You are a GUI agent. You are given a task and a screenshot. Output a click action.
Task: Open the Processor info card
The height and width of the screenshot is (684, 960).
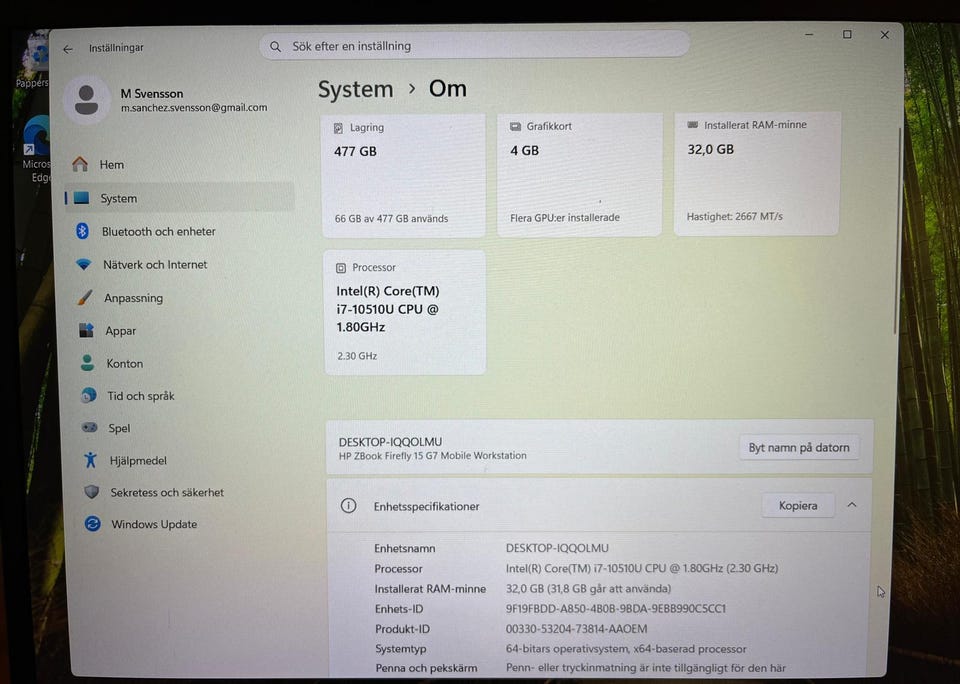click(405, 312)
